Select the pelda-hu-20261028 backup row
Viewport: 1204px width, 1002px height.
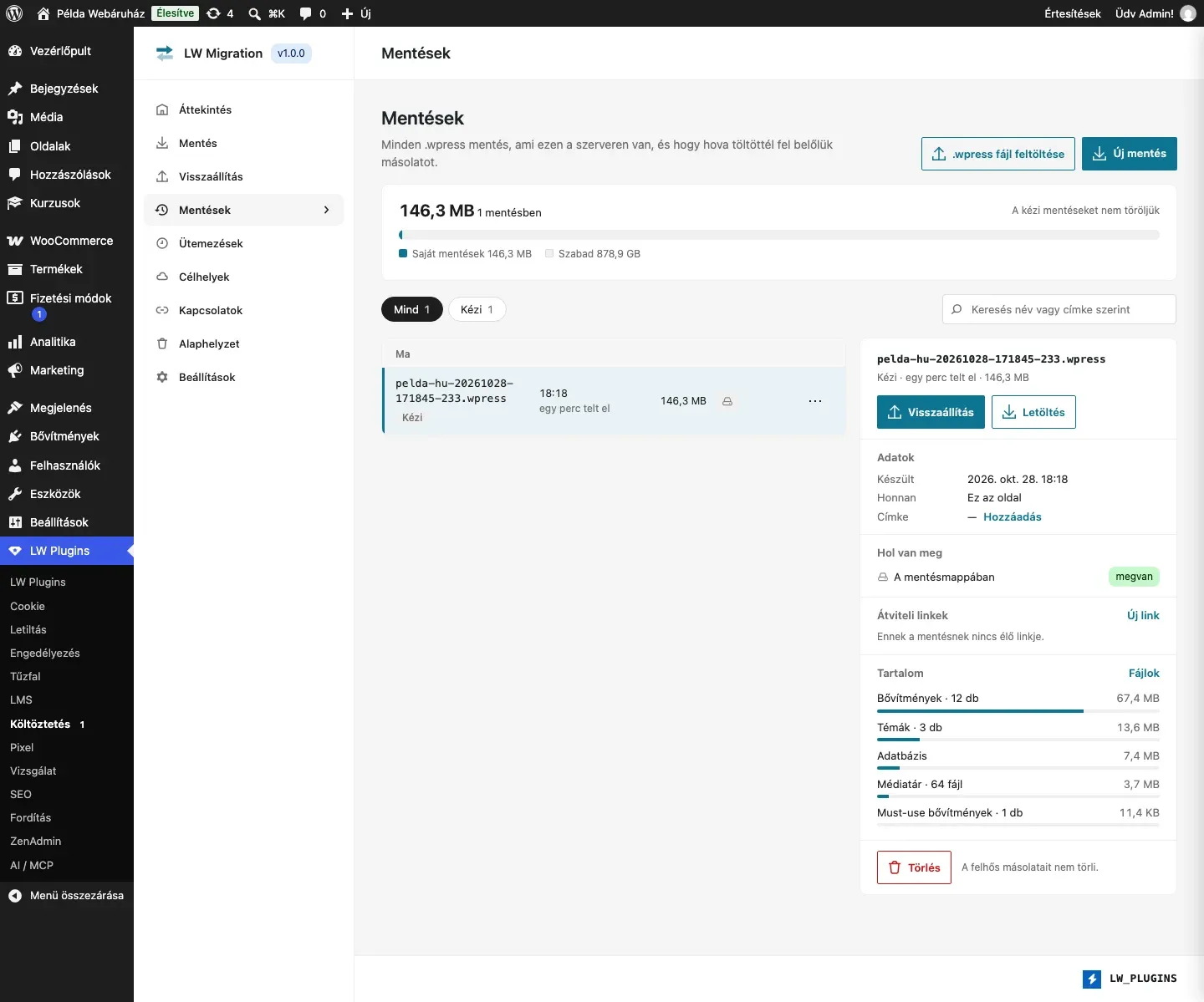[614, 400]
